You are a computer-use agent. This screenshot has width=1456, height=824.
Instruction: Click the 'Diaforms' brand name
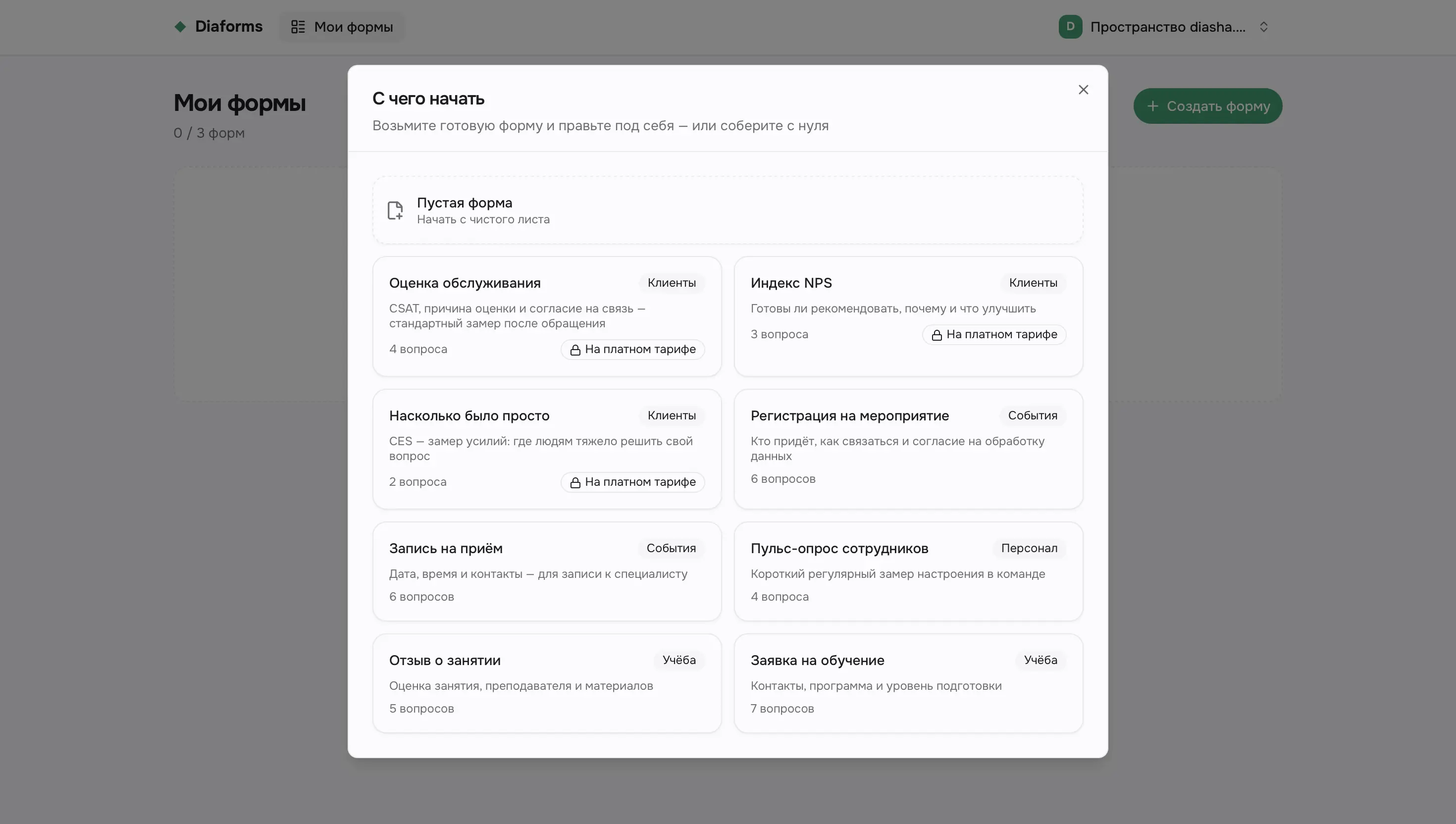coord(229,27)
